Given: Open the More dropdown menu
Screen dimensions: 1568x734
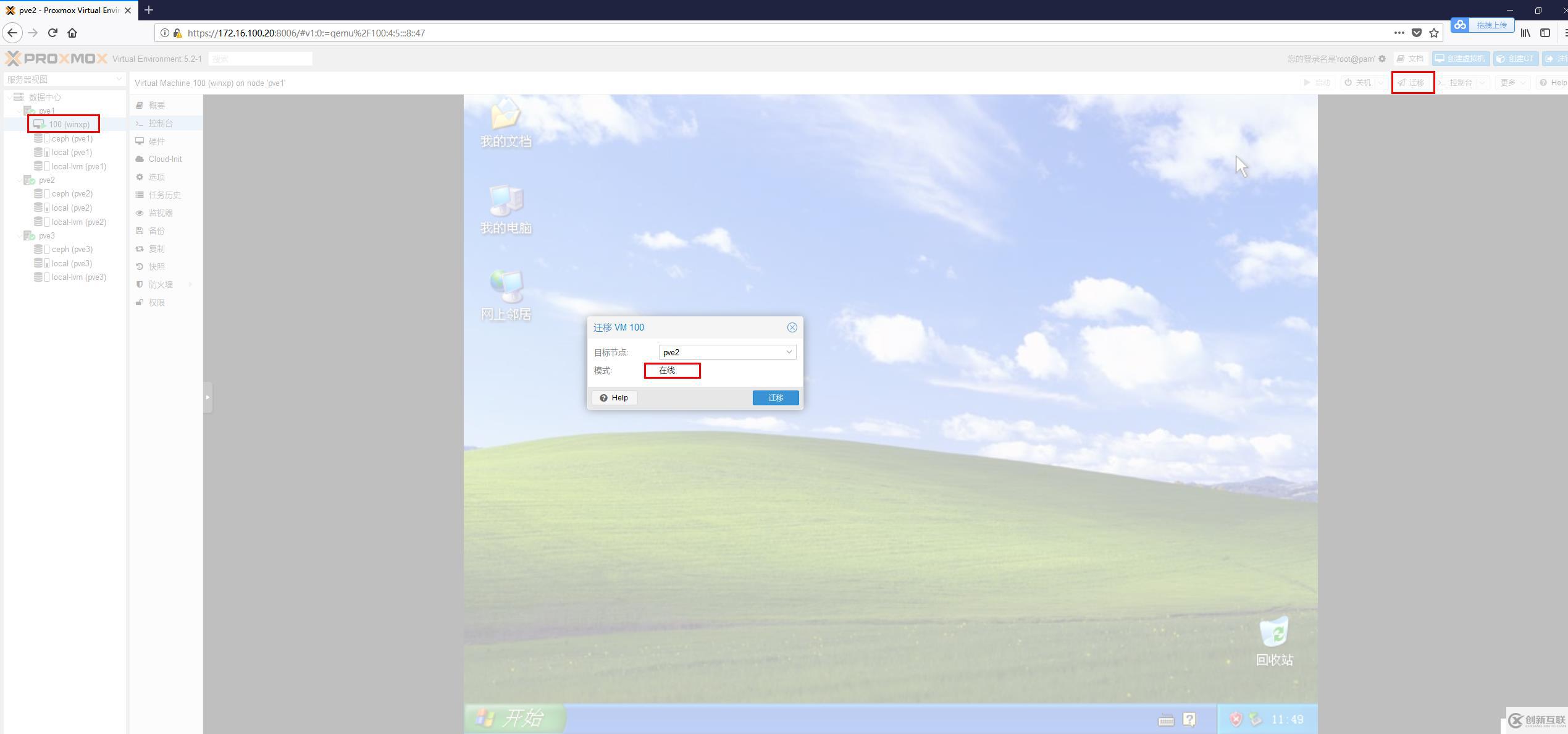Looking at the screenshot, I should [1512, 83].
